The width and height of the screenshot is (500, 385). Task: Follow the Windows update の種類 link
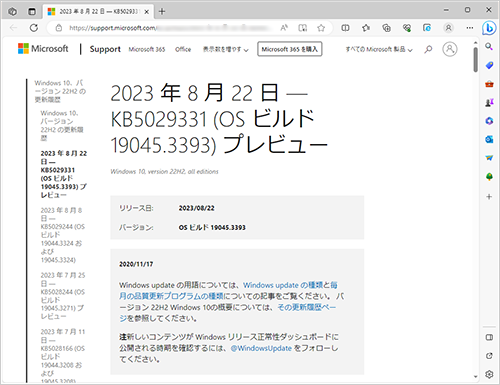283,285
